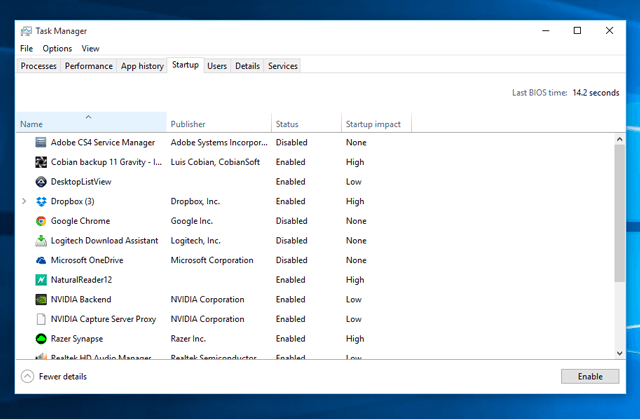This screenshot has width=640, height=419.
Task: Click publisher Dropbox, Inc. cell
Action: tap(195, 201)
